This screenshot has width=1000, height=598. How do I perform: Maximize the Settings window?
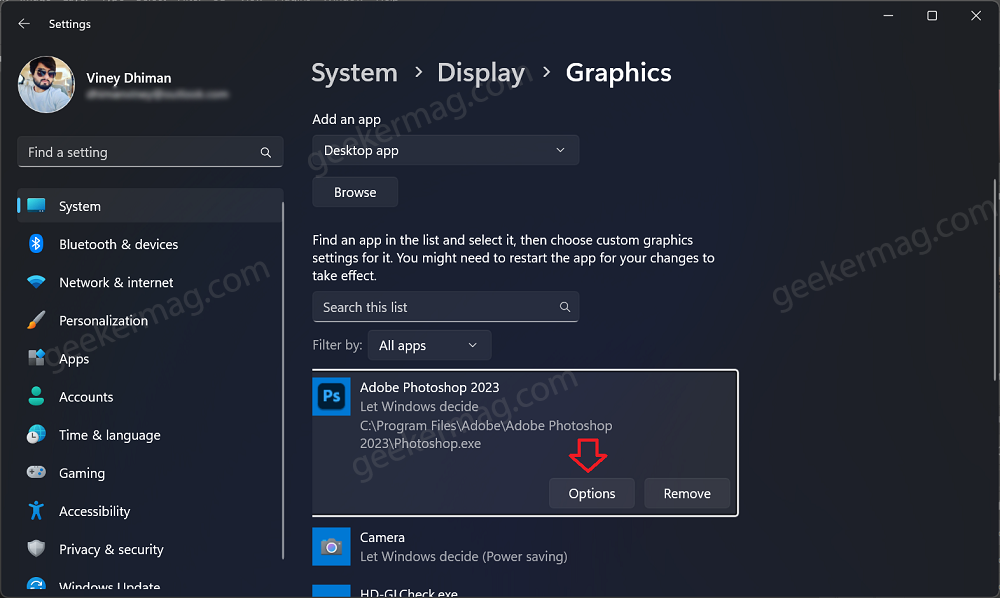(x=932, y=15)
